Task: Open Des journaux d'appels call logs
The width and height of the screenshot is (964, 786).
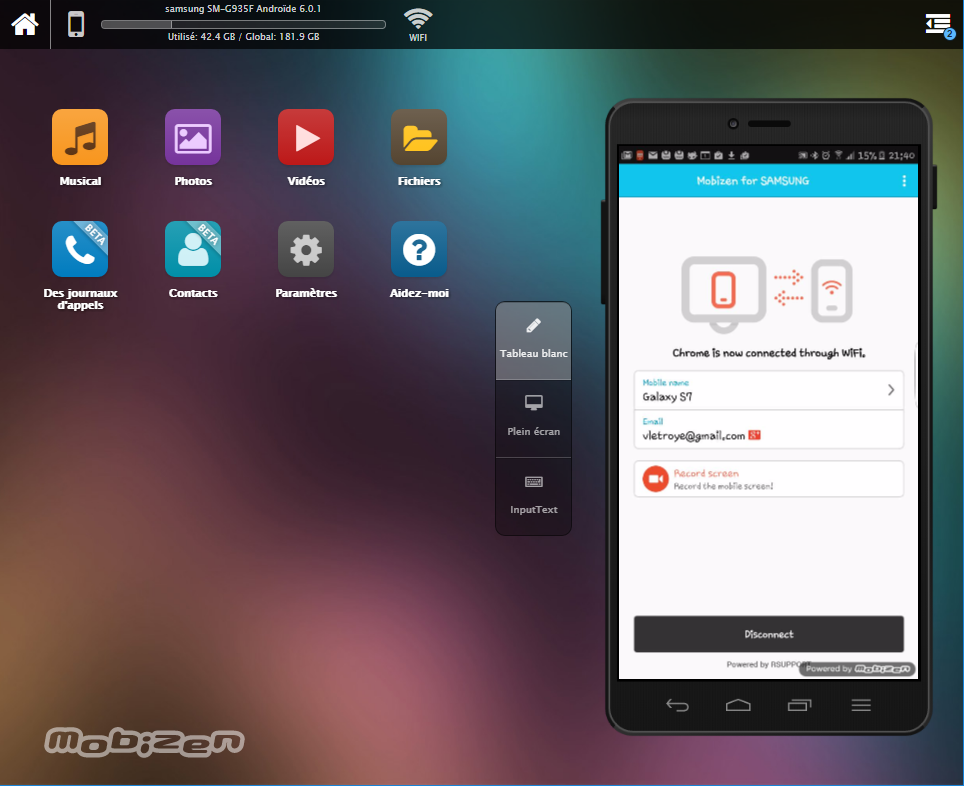Action: (80, 249)
